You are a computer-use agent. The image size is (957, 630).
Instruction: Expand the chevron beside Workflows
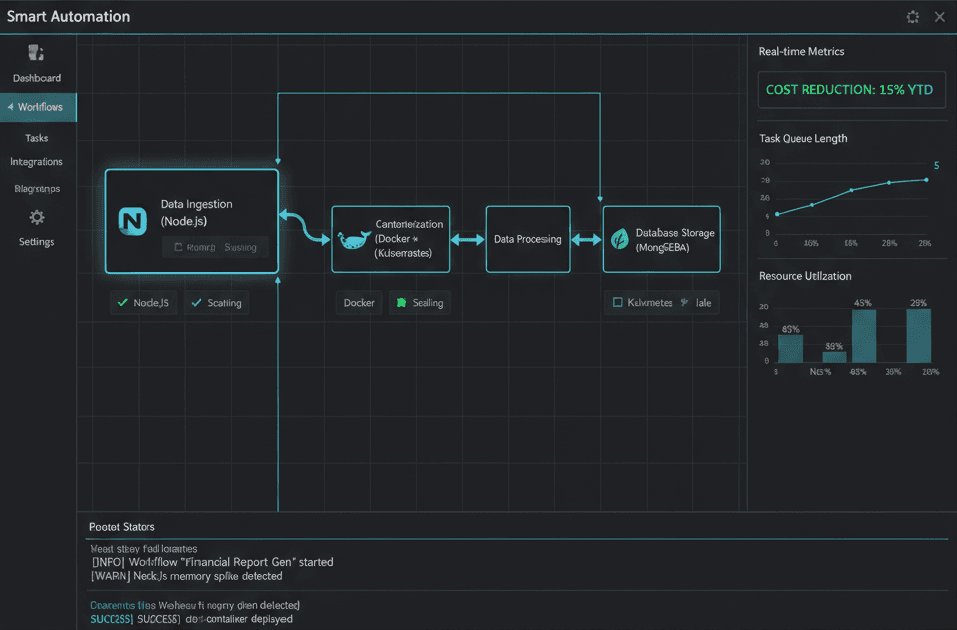[x=9, y=107]
